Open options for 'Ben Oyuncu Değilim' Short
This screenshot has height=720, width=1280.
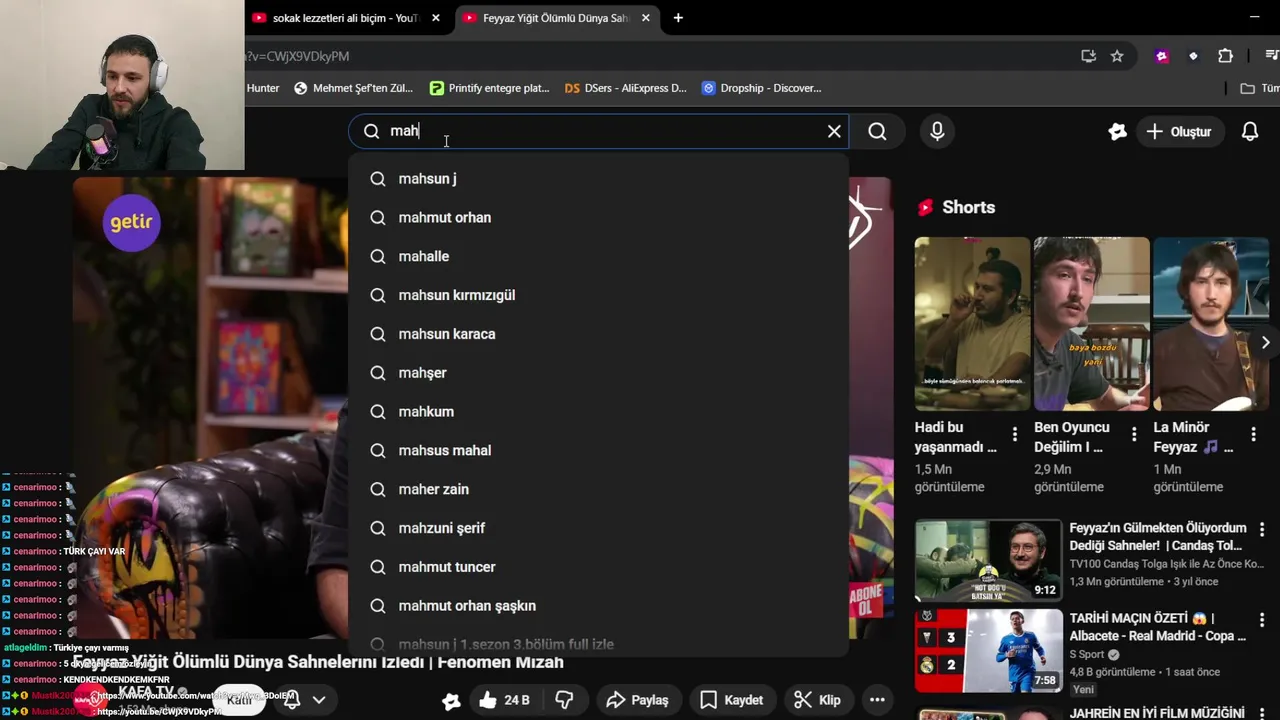pos(1134,434)
